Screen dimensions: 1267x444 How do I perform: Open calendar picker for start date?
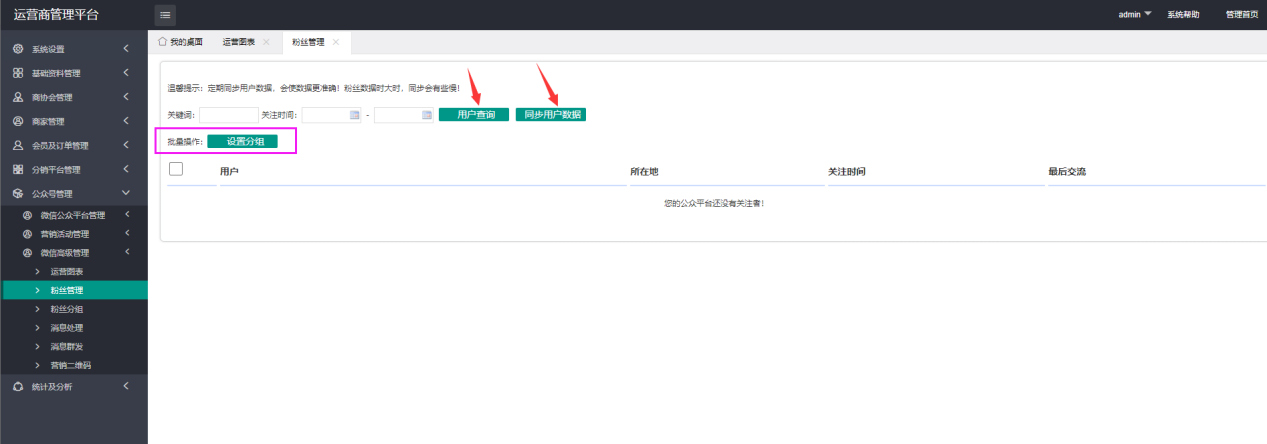354,115
